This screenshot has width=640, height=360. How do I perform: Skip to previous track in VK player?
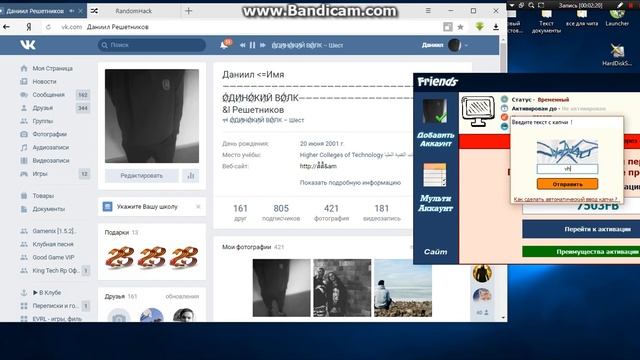[243, 45]
